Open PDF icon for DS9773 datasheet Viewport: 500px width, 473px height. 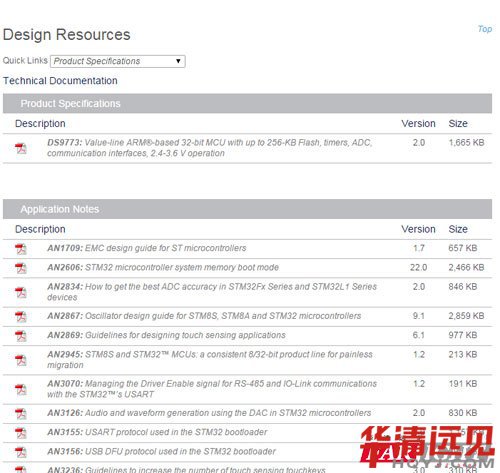click(21, 148)
